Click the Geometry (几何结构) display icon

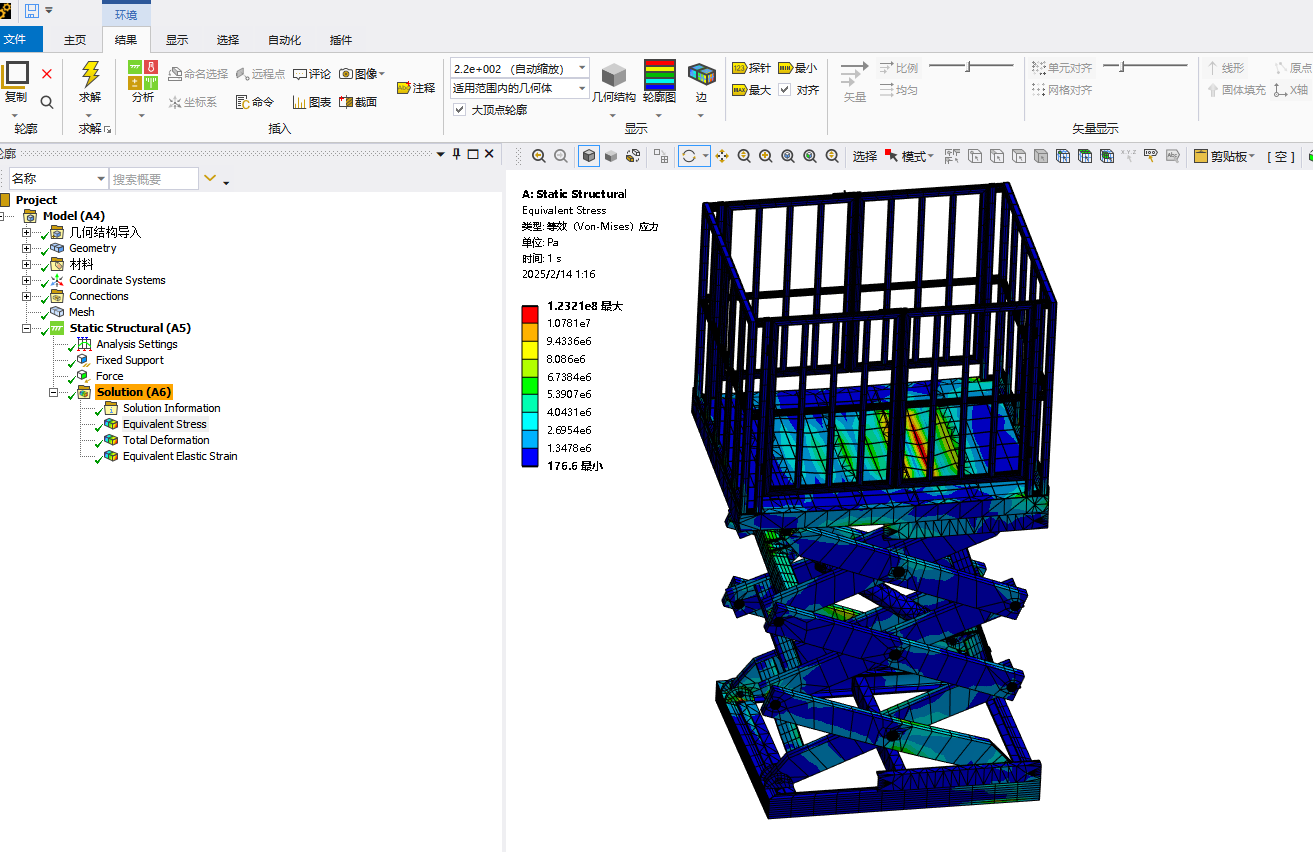pyautogui.click(x=614, y=75)
